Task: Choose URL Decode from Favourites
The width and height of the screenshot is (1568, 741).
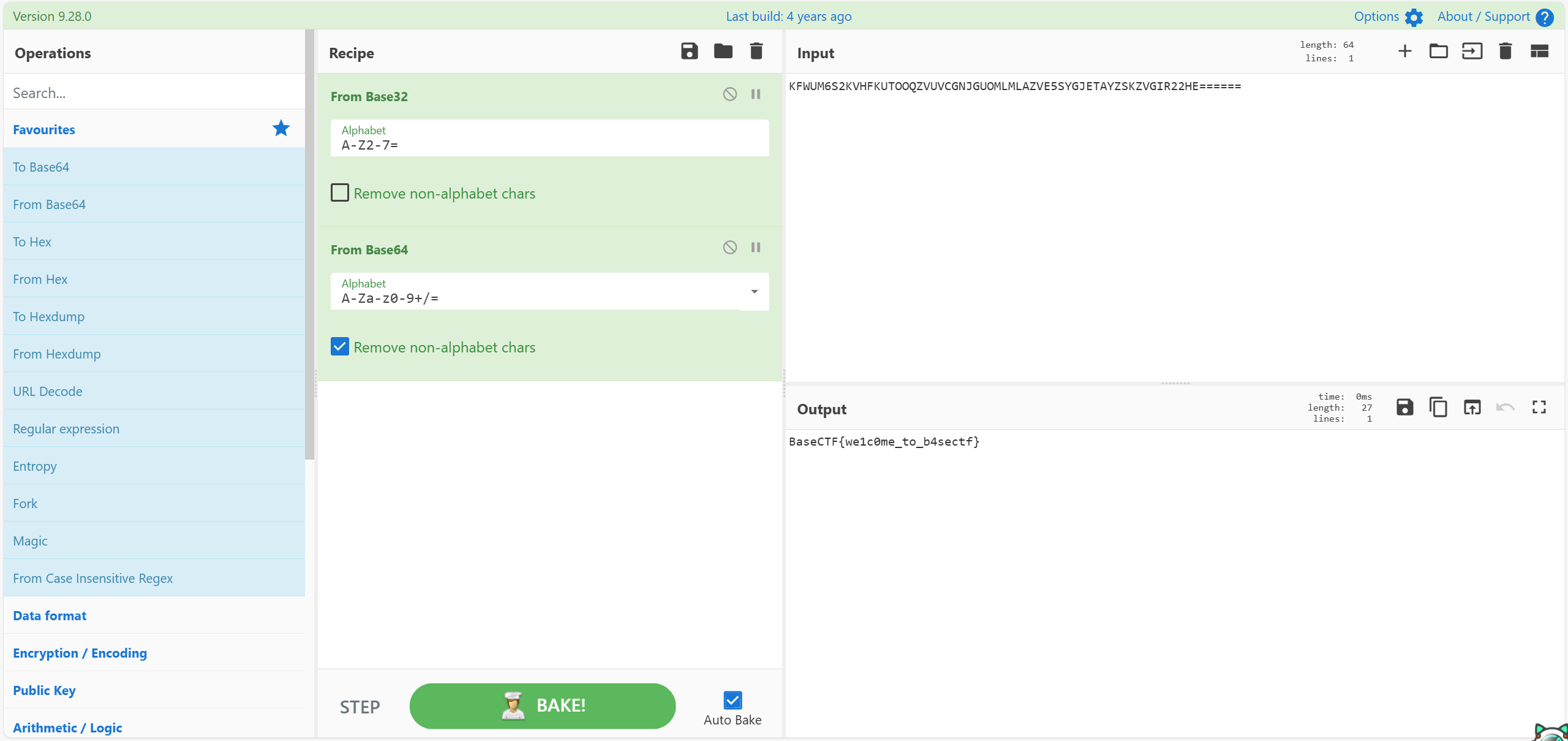Action: click(x=48, y=391)
